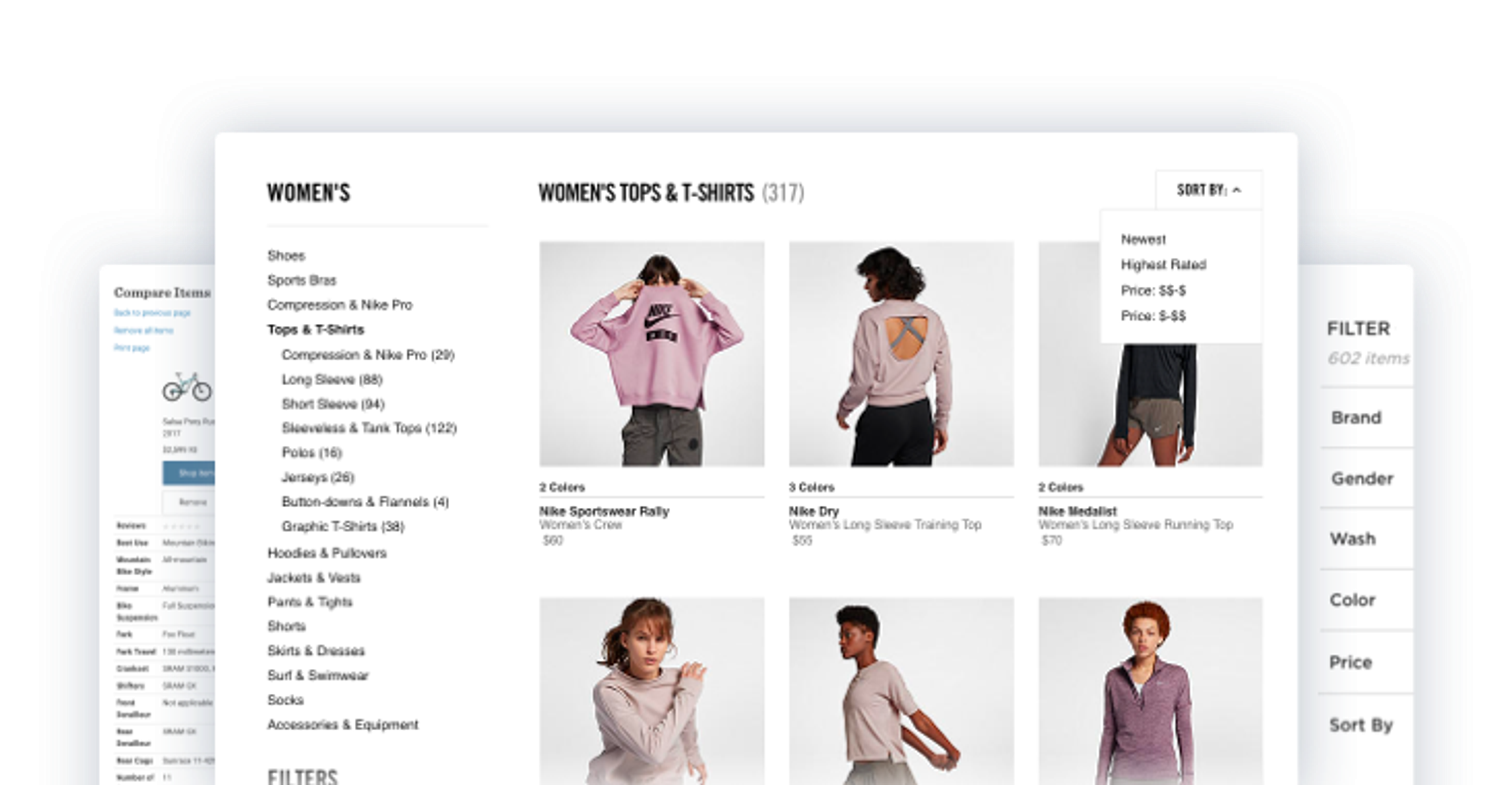Filter by Short Sleeve (94)
Viewport: 1512px width, 785px height.
[x=334, y=404]
